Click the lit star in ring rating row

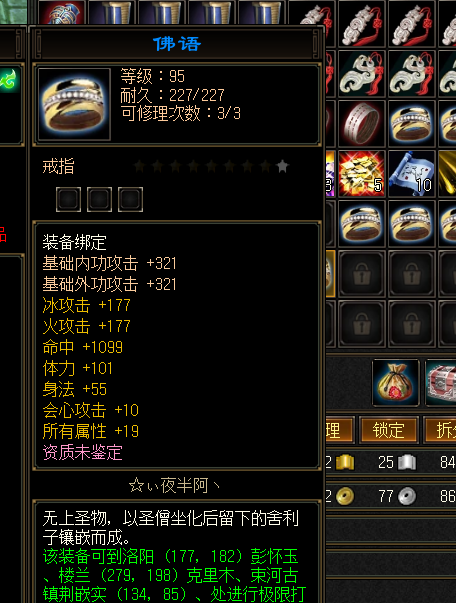(x=283, y=166)
